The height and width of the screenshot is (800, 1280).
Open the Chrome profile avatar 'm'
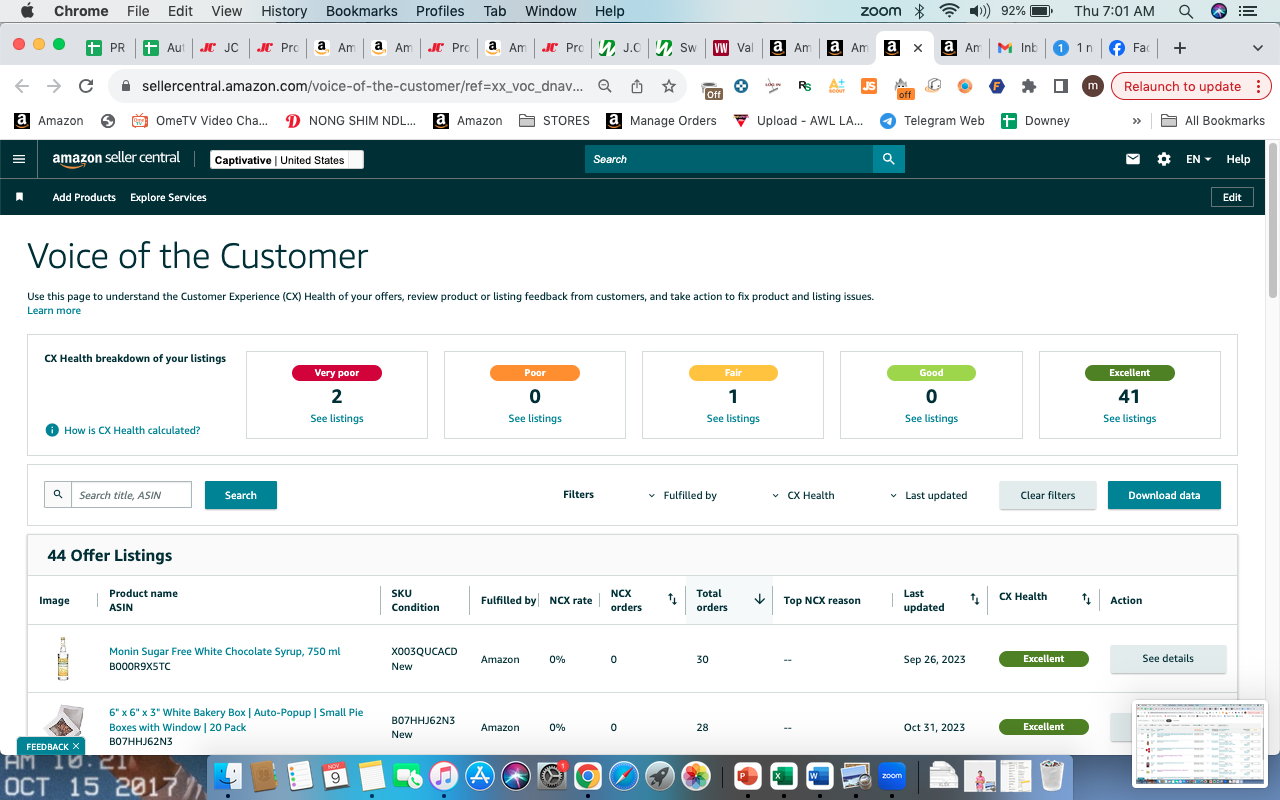point(1093,86)
